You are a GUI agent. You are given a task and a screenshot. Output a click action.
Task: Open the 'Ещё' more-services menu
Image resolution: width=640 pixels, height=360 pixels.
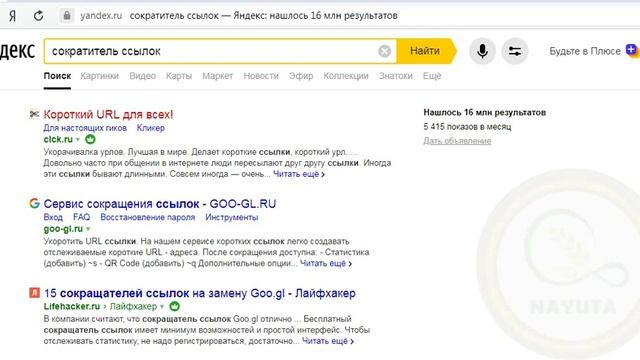pos(432,76)
